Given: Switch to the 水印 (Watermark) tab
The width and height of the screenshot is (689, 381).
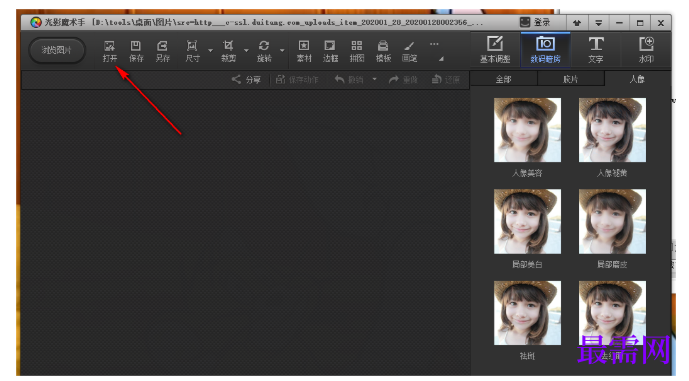Looking at the screenshot, I should [x=646, y=49].
